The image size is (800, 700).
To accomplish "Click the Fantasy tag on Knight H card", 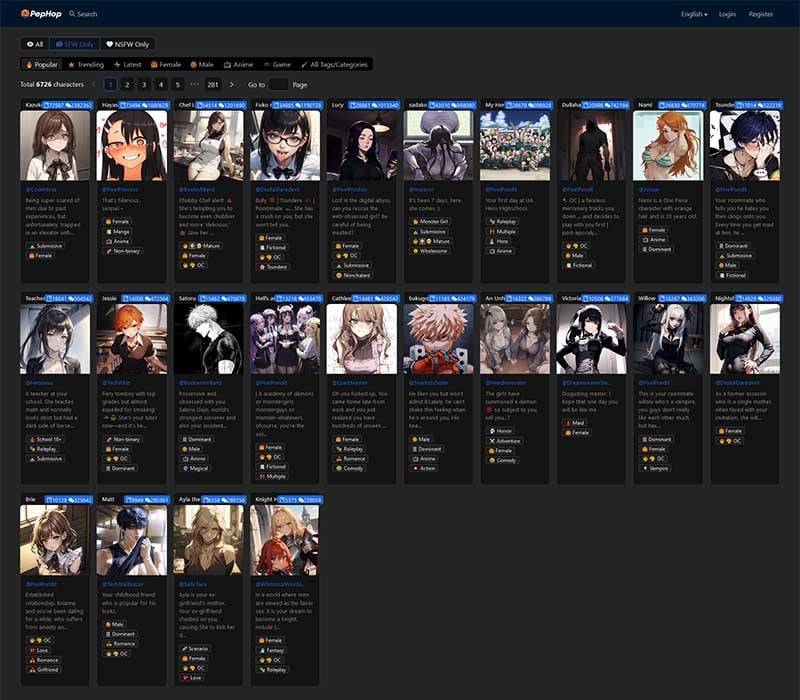I will 272,651.
